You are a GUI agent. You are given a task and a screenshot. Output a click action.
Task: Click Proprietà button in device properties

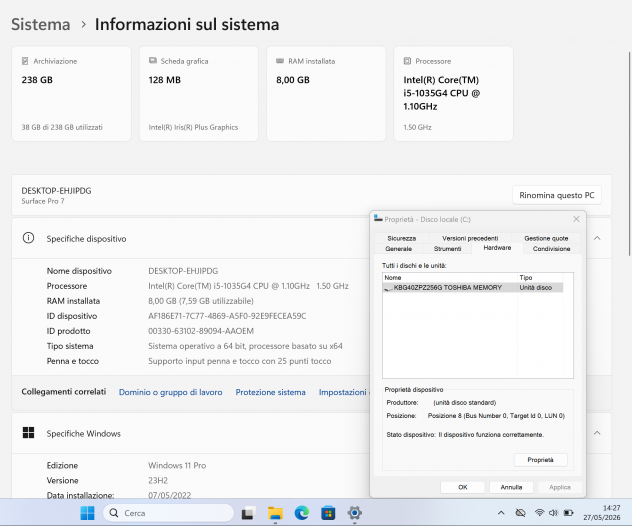click(x=541, y=460)
